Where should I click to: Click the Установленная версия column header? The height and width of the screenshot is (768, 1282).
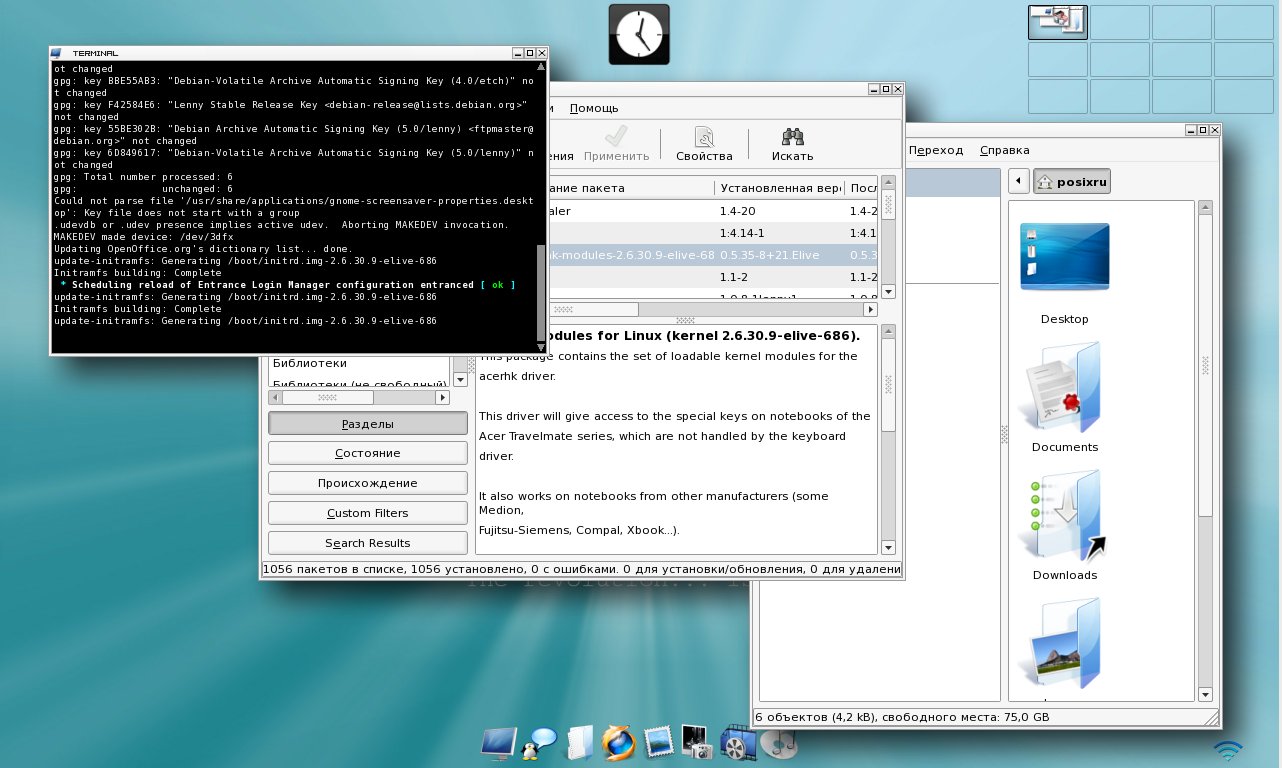coord(779,188)
